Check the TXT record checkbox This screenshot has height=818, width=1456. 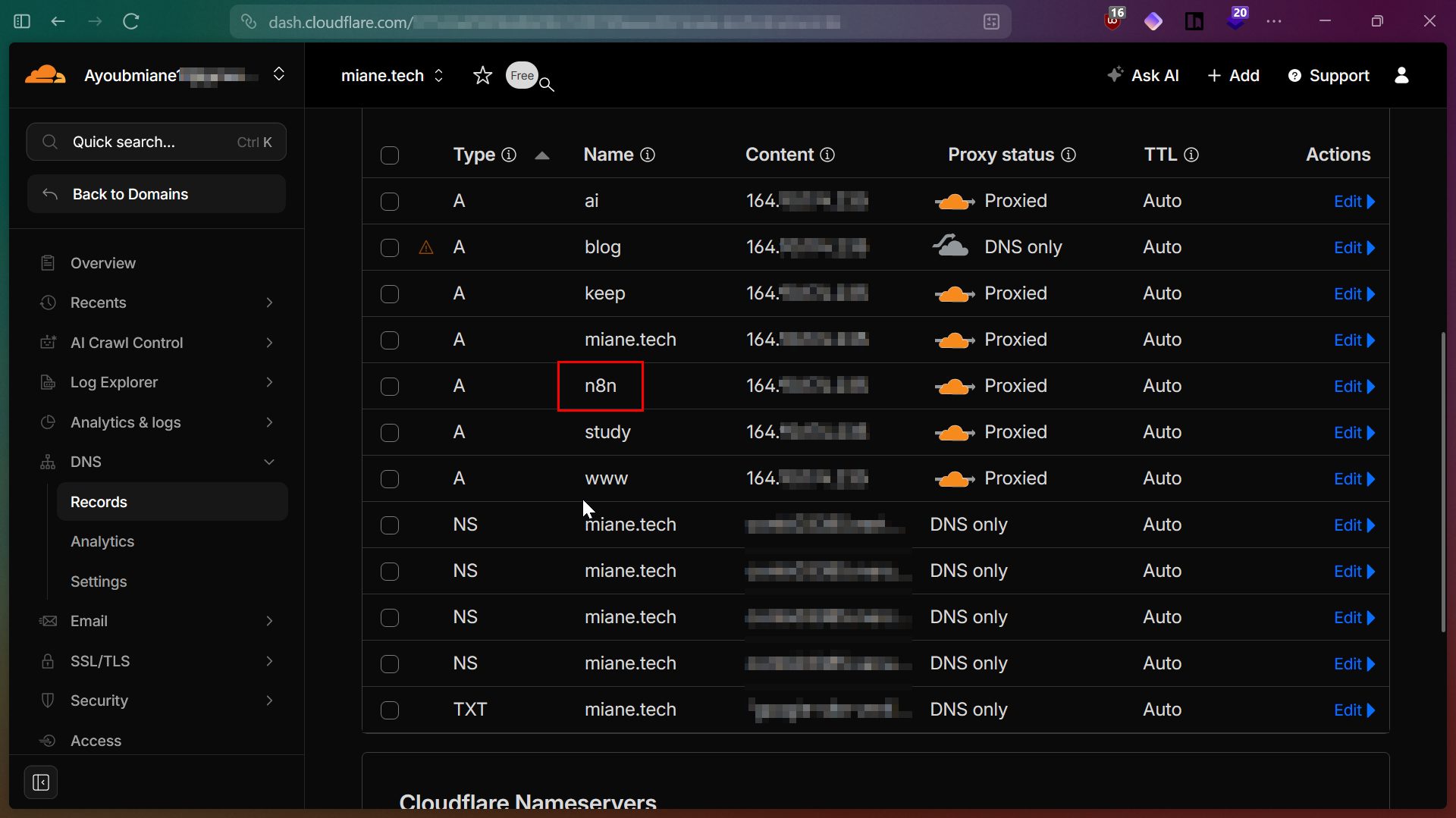(x=390, y=710)
